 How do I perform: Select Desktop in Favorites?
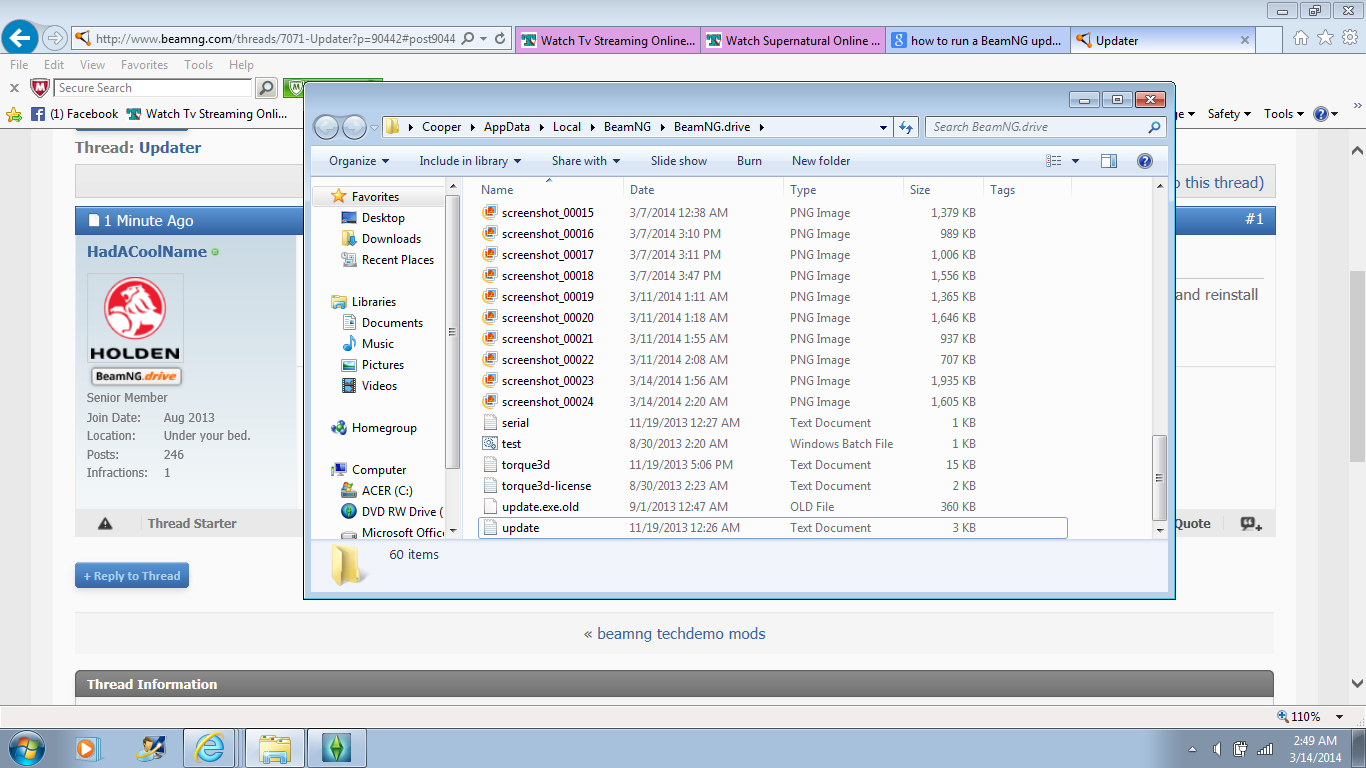383,218
